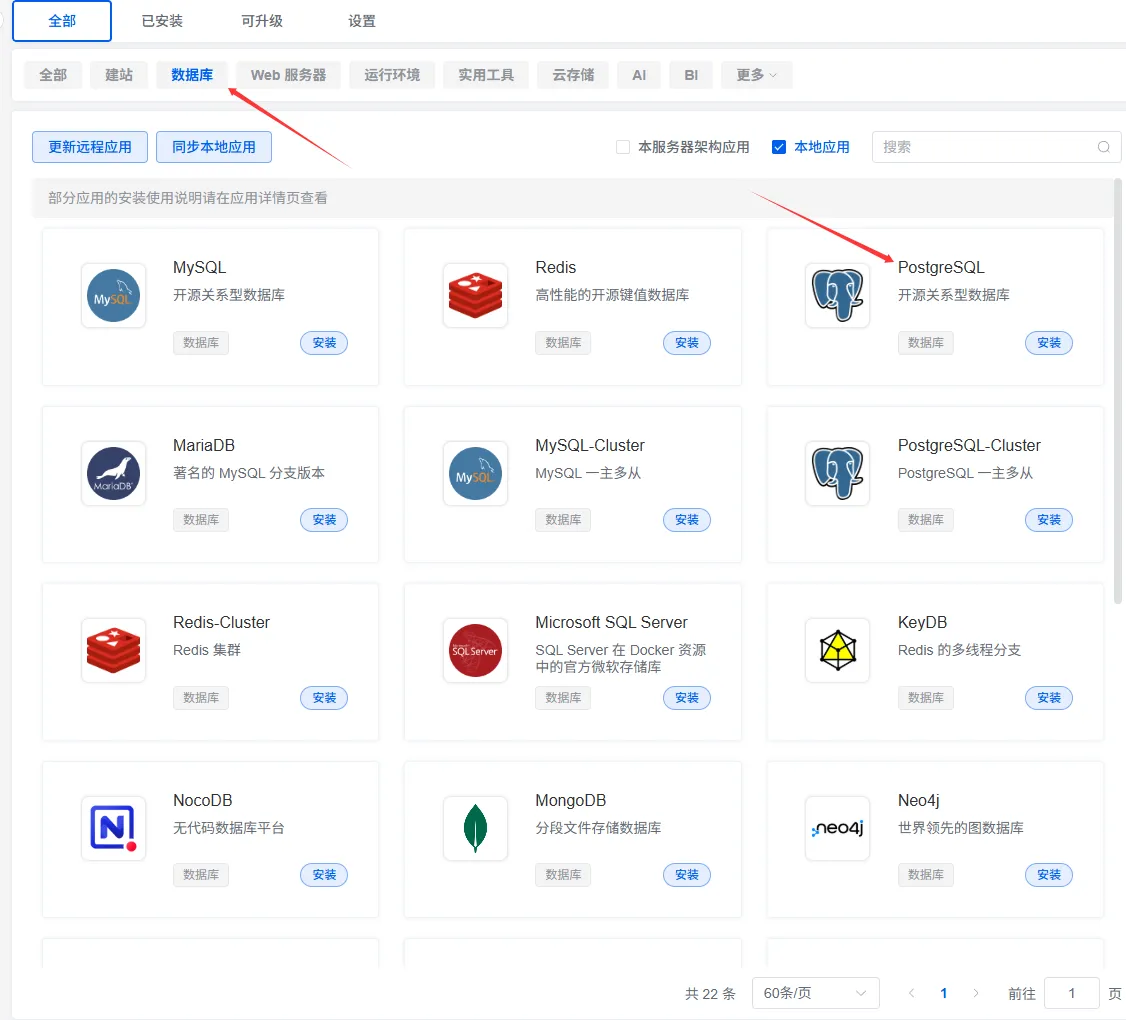Switch to the 已安装 tab
The width and height of the screenshot is (1126, 1020).
pyautogui.click(x=162, y=21)
